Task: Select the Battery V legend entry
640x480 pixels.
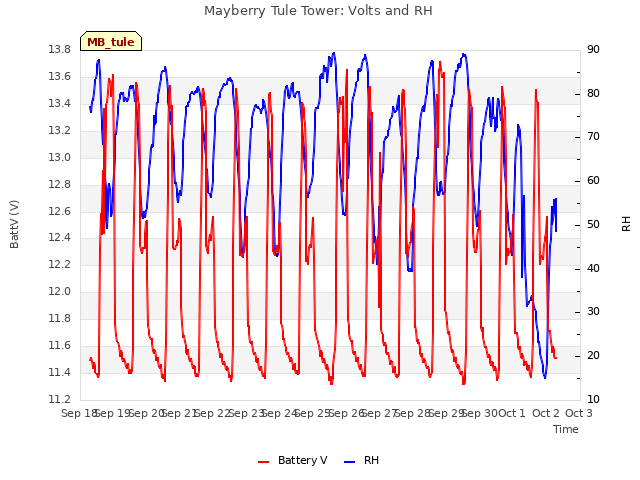Action: tap(292, 460)
